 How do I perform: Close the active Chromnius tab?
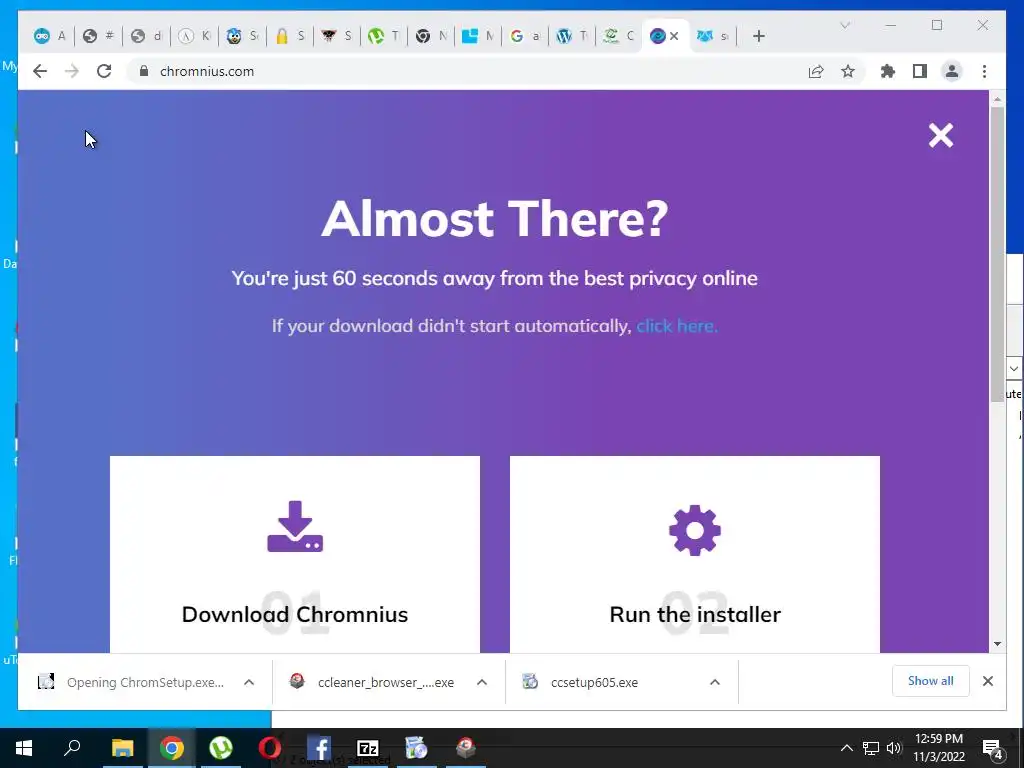675,37
